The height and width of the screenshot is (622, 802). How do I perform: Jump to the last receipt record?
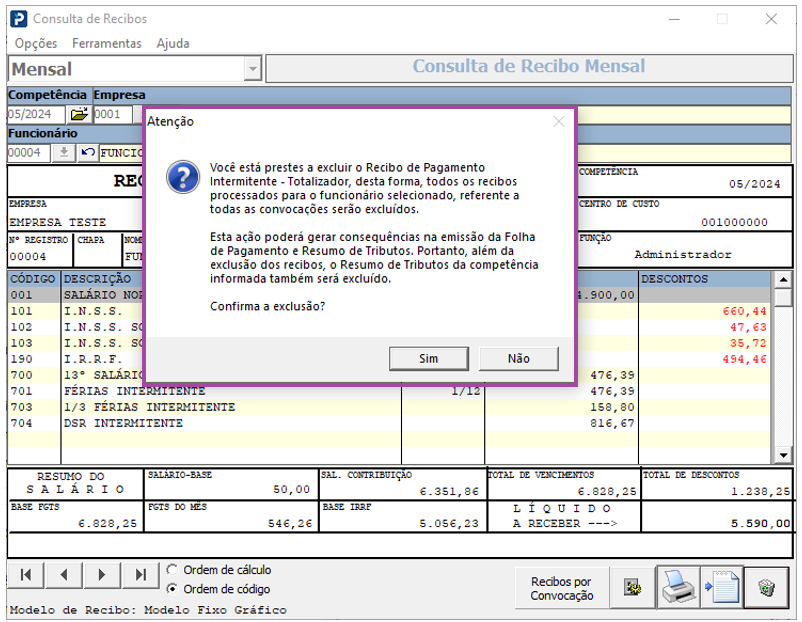pyautogui.click(x=141, y=575)
